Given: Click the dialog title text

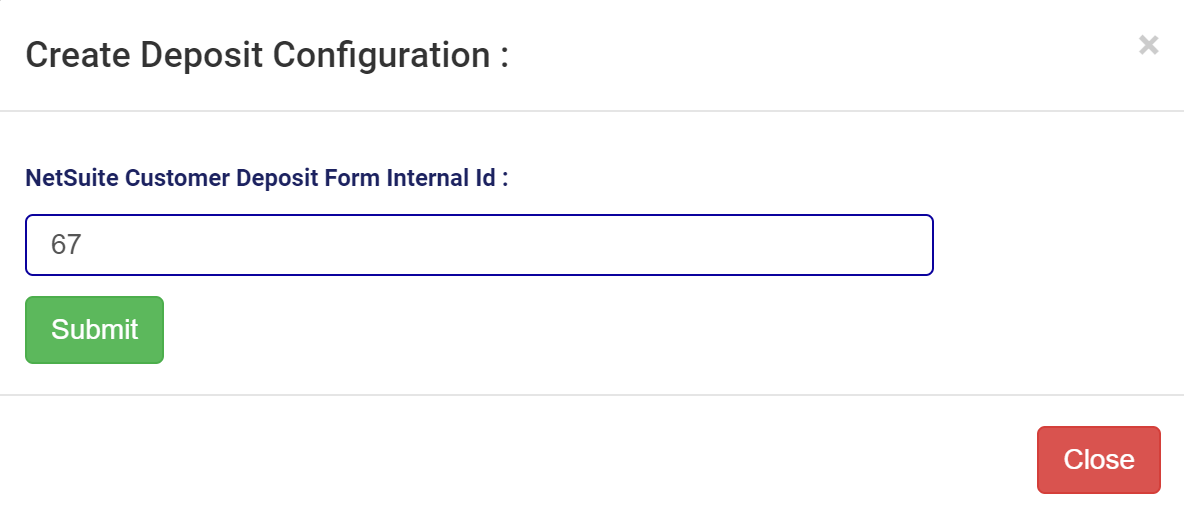Looking at the screenshot, I should (x=267, y=55).
